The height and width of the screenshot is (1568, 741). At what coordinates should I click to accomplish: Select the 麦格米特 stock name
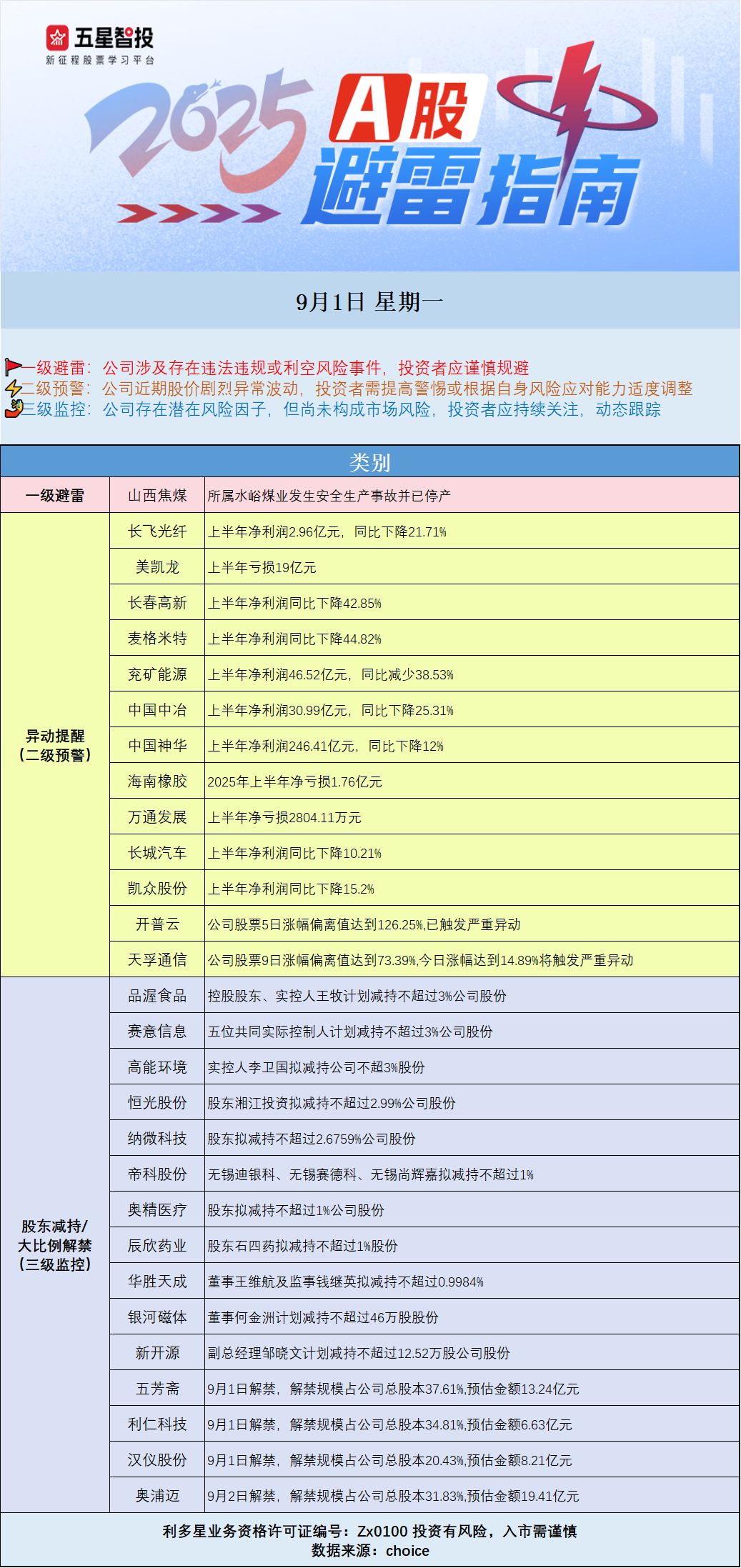[157, 638]
